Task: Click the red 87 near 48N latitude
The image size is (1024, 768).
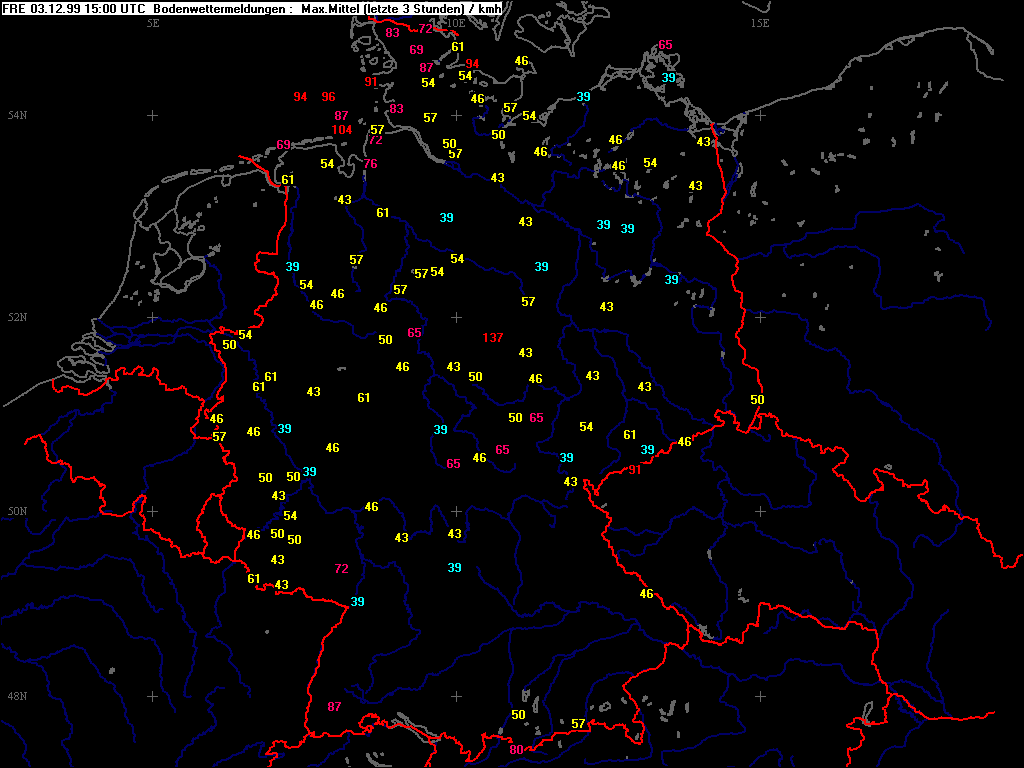Action: (334, 707)
